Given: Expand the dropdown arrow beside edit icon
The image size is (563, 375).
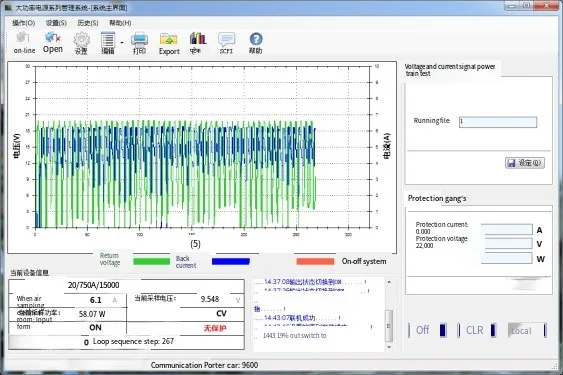Looking at the screenshot, I should point(122,42).
